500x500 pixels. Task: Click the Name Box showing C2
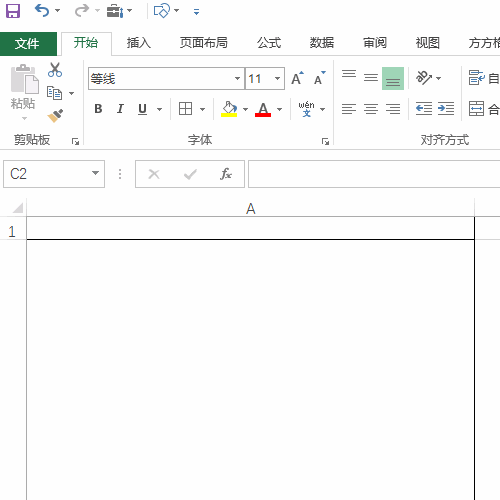(46, 174)
